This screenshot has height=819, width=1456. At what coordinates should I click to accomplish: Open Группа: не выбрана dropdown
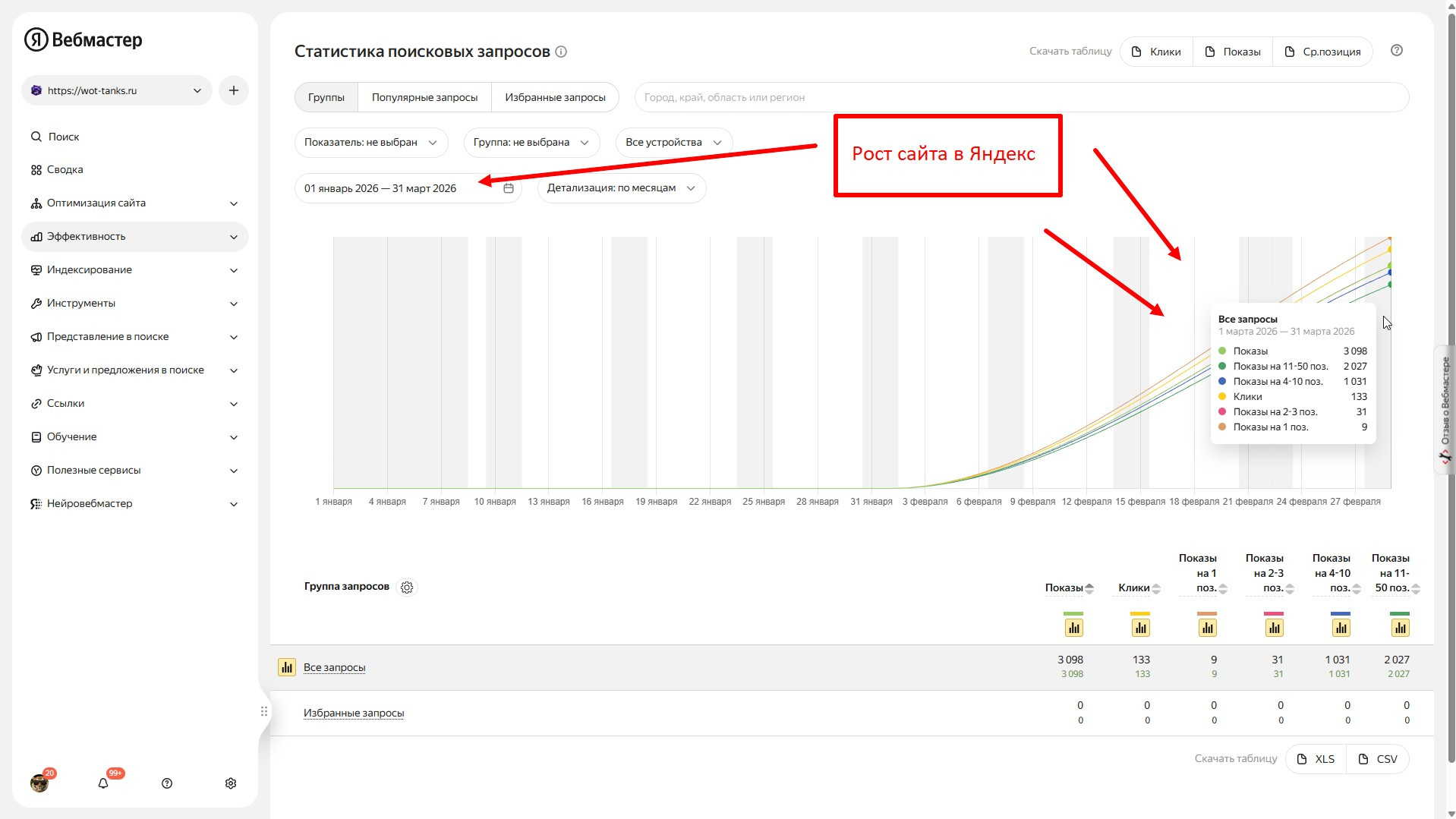tap(531, 143)
